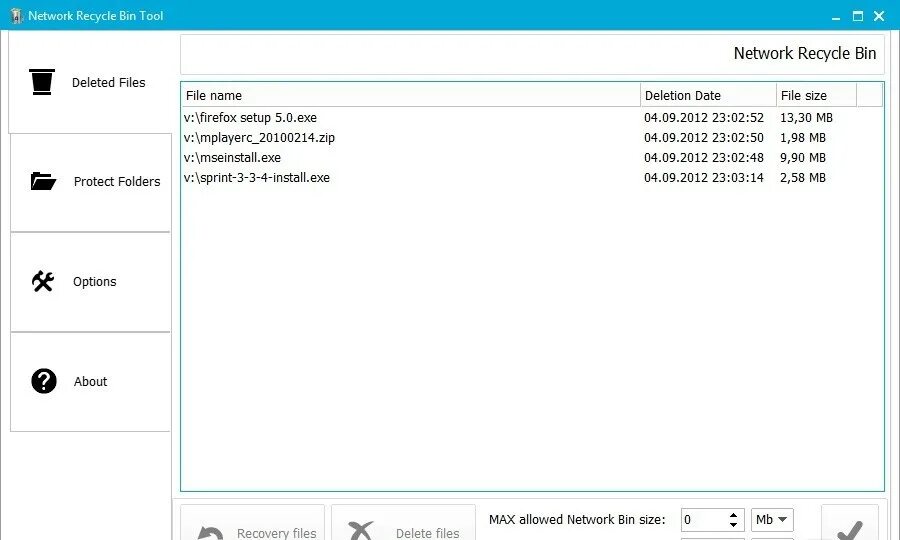900x540 pixels.
Task: Click the deletion date 04.09.2012 23:02:50
Action: coord(704,138)
